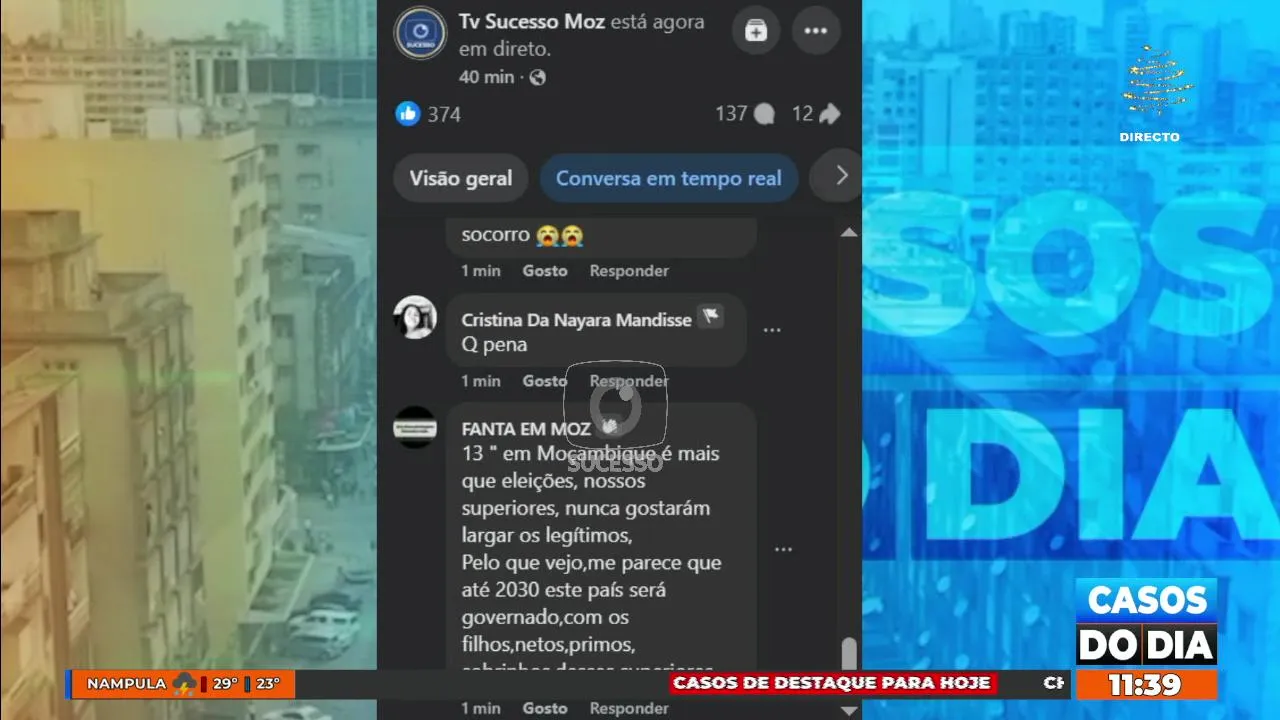The image size is (1280, 720).
Task: Save the live video with bookmark icon
Action: coord(756,31)
